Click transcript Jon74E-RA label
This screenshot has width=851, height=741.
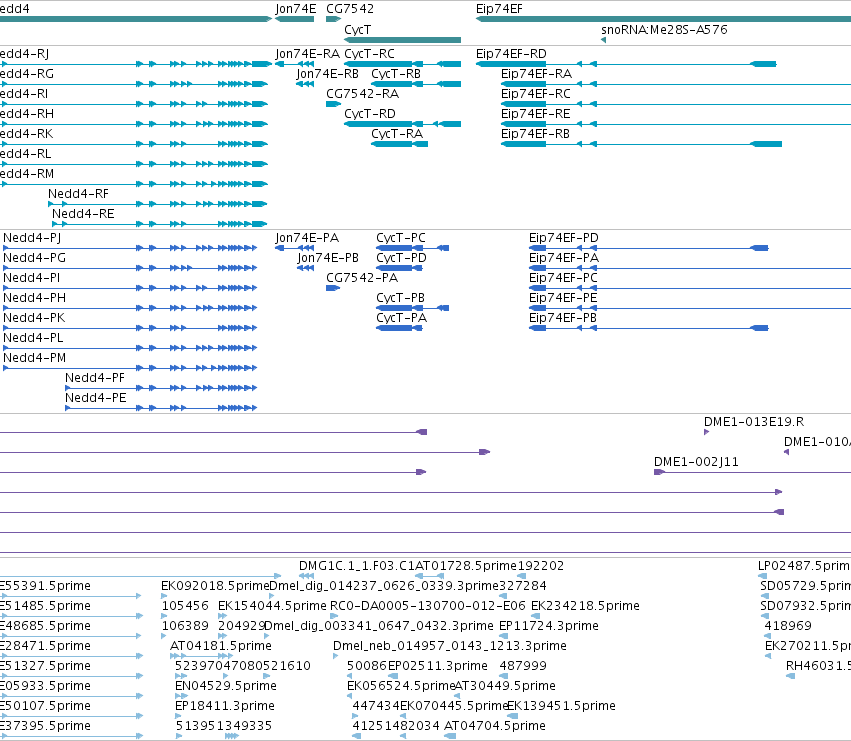pos(308,54)
